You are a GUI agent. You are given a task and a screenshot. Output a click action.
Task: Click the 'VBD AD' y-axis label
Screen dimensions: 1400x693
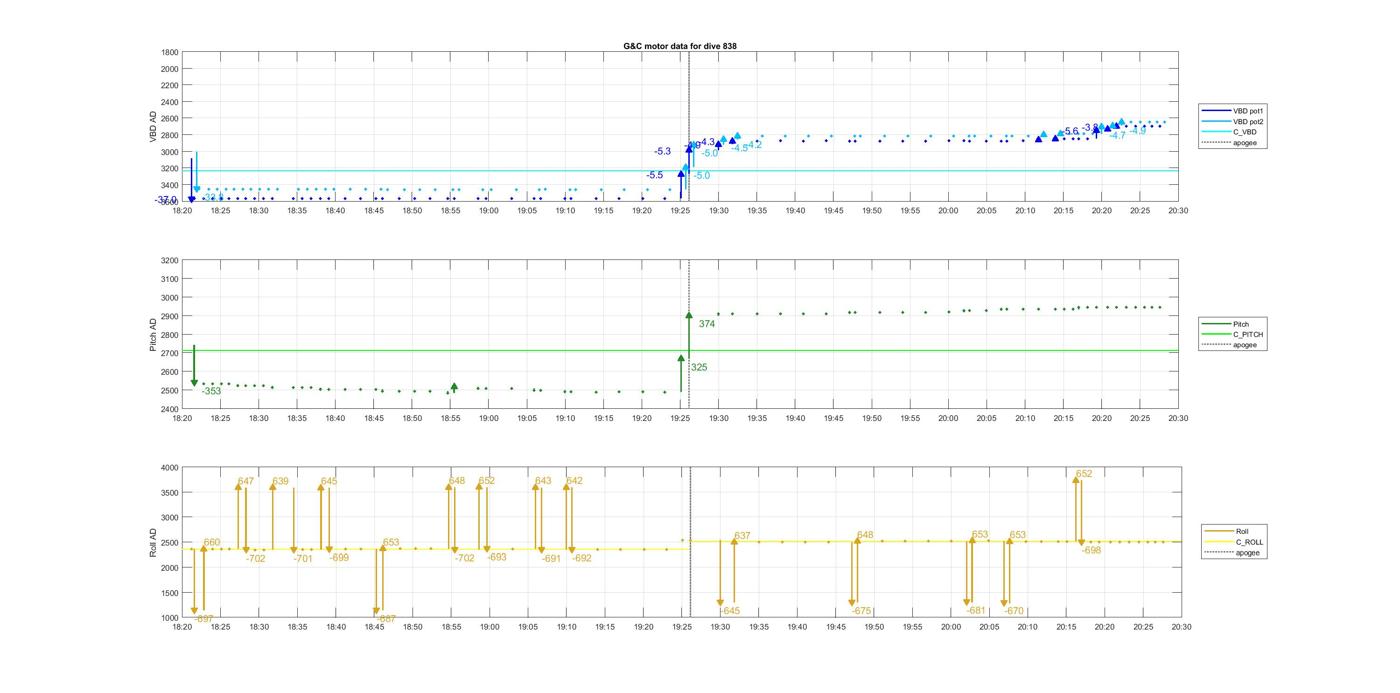click(x=154, y=126)
